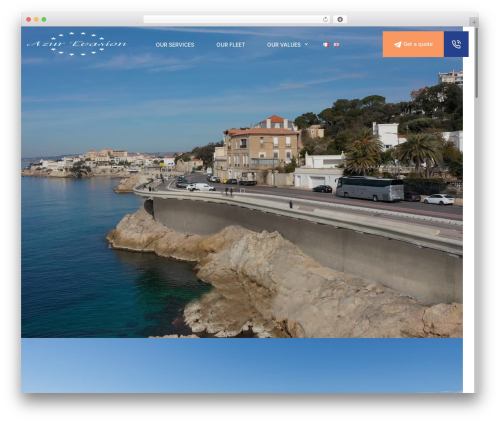This screenshot has height=423, width=500.
Task: Switch language with the English flag
Action: point(337,45)
